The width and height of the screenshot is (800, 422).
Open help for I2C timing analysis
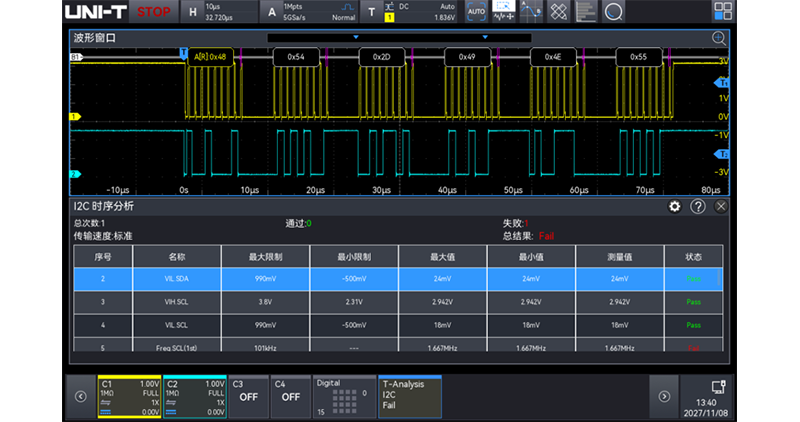697,207
